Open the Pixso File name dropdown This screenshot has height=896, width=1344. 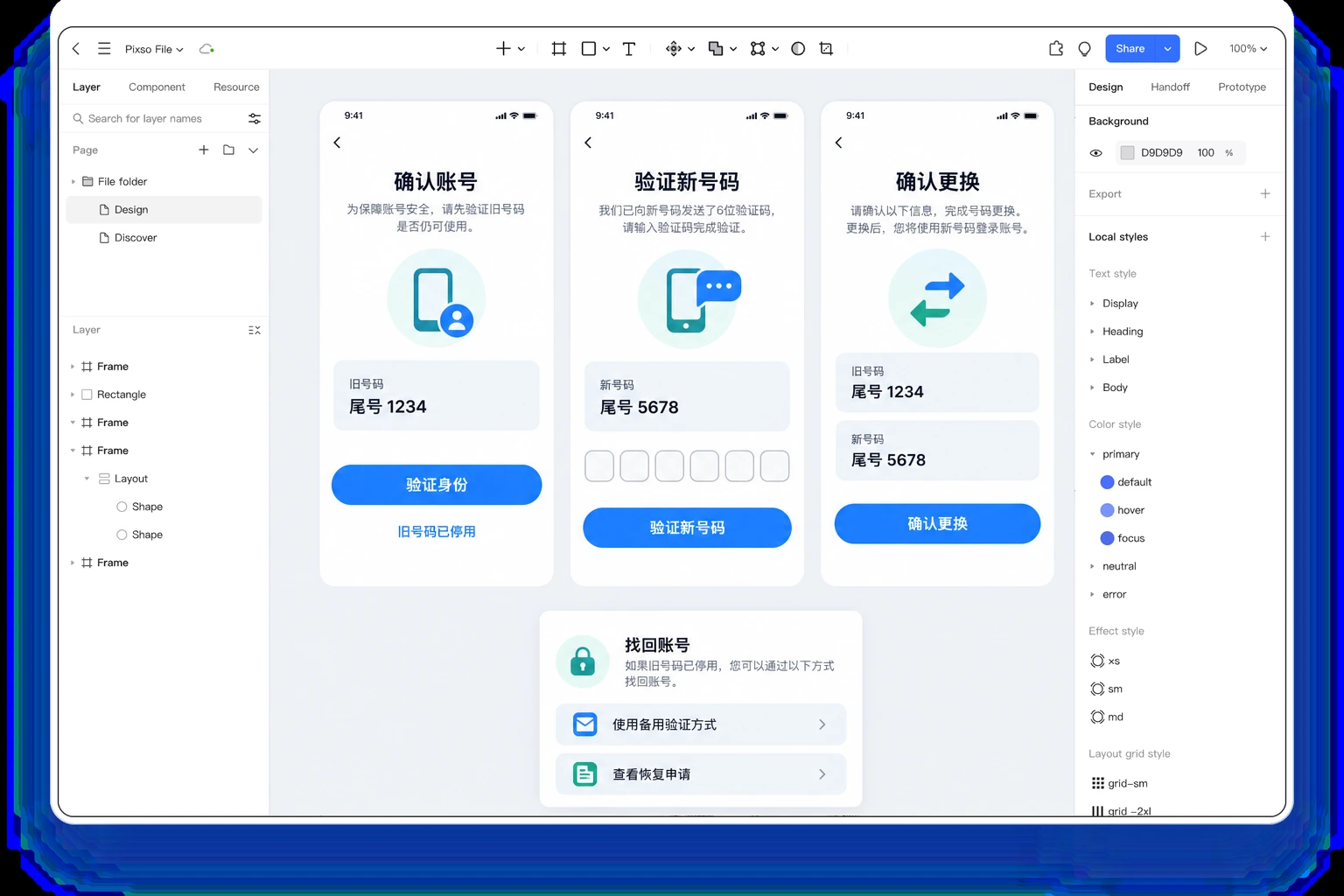154,49
